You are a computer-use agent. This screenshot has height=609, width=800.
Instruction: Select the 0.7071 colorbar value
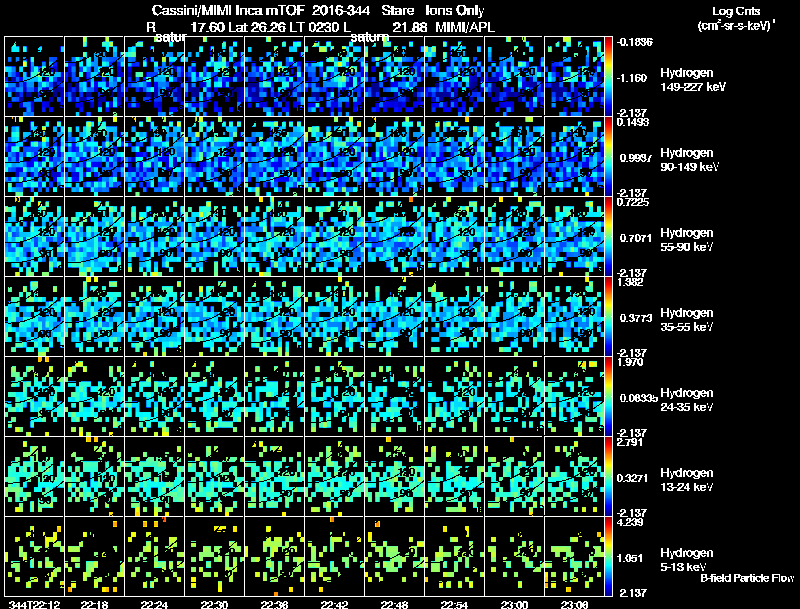636,238
